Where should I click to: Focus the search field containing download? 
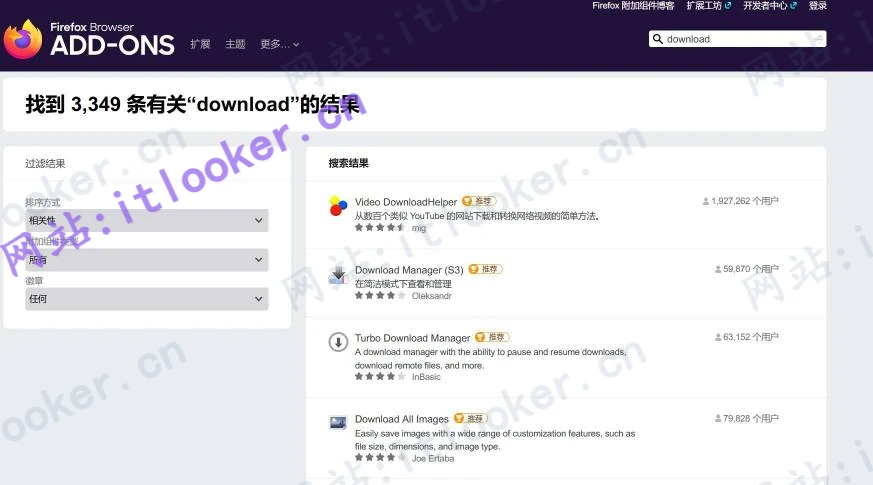pyautogui.click(x=738, y=39)
